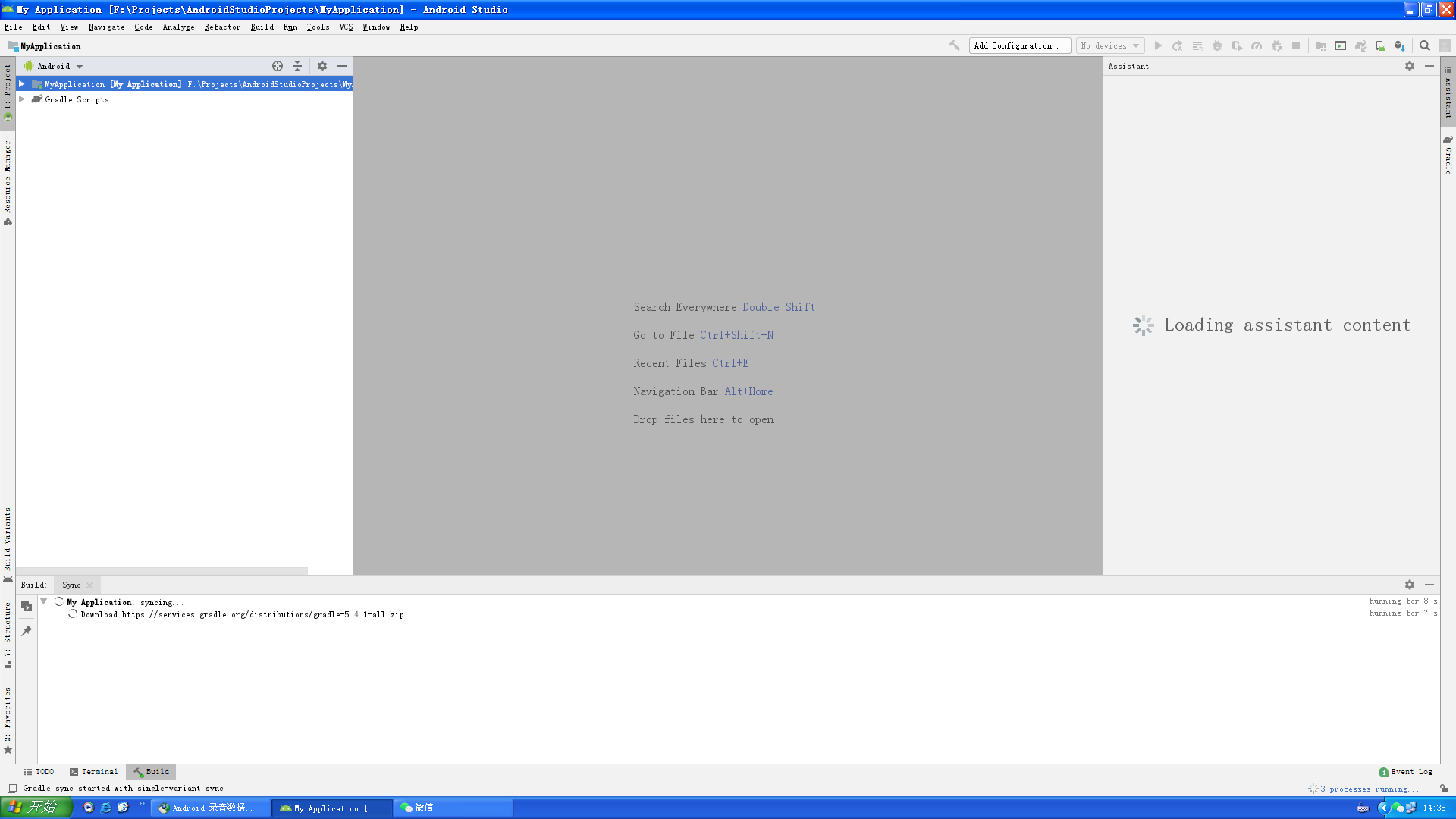Click the Internet Explorer quick launch icon
Image resolution: width=1456 pixels, height=819 pixels.
click(105, 808)
